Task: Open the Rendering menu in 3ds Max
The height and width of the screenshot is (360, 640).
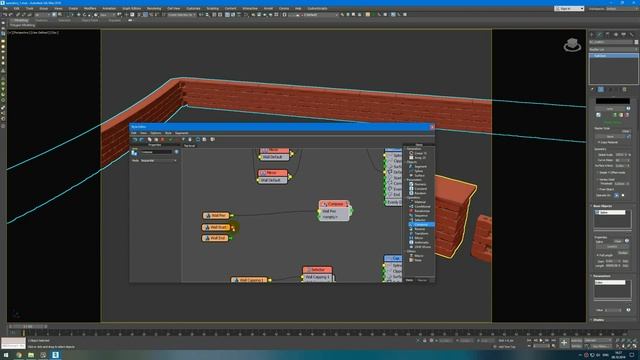Action: (x=154, y=9)
